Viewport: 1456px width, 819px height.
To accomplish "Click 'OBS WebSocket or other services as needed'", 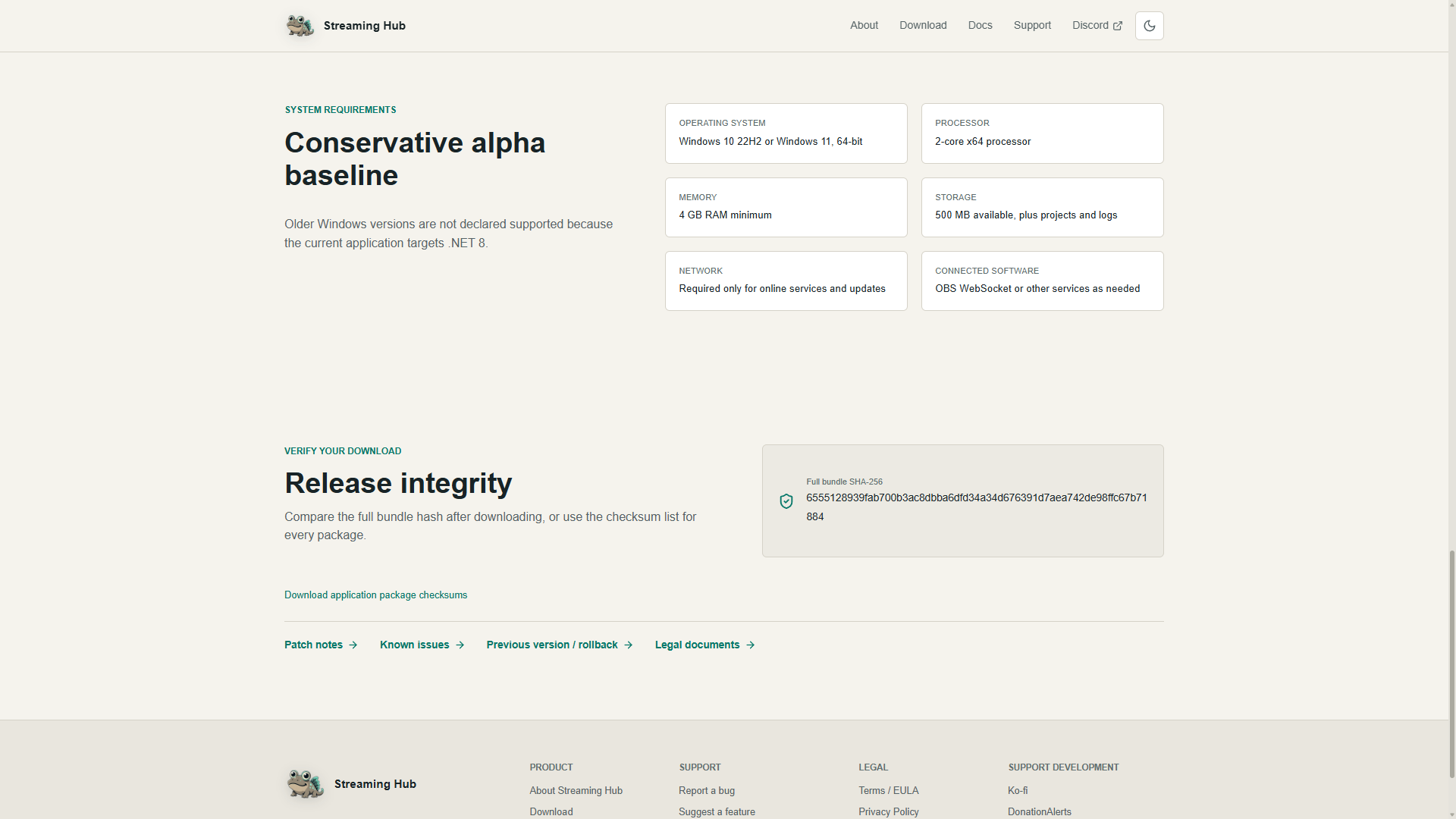I will tap(1037, 289).
